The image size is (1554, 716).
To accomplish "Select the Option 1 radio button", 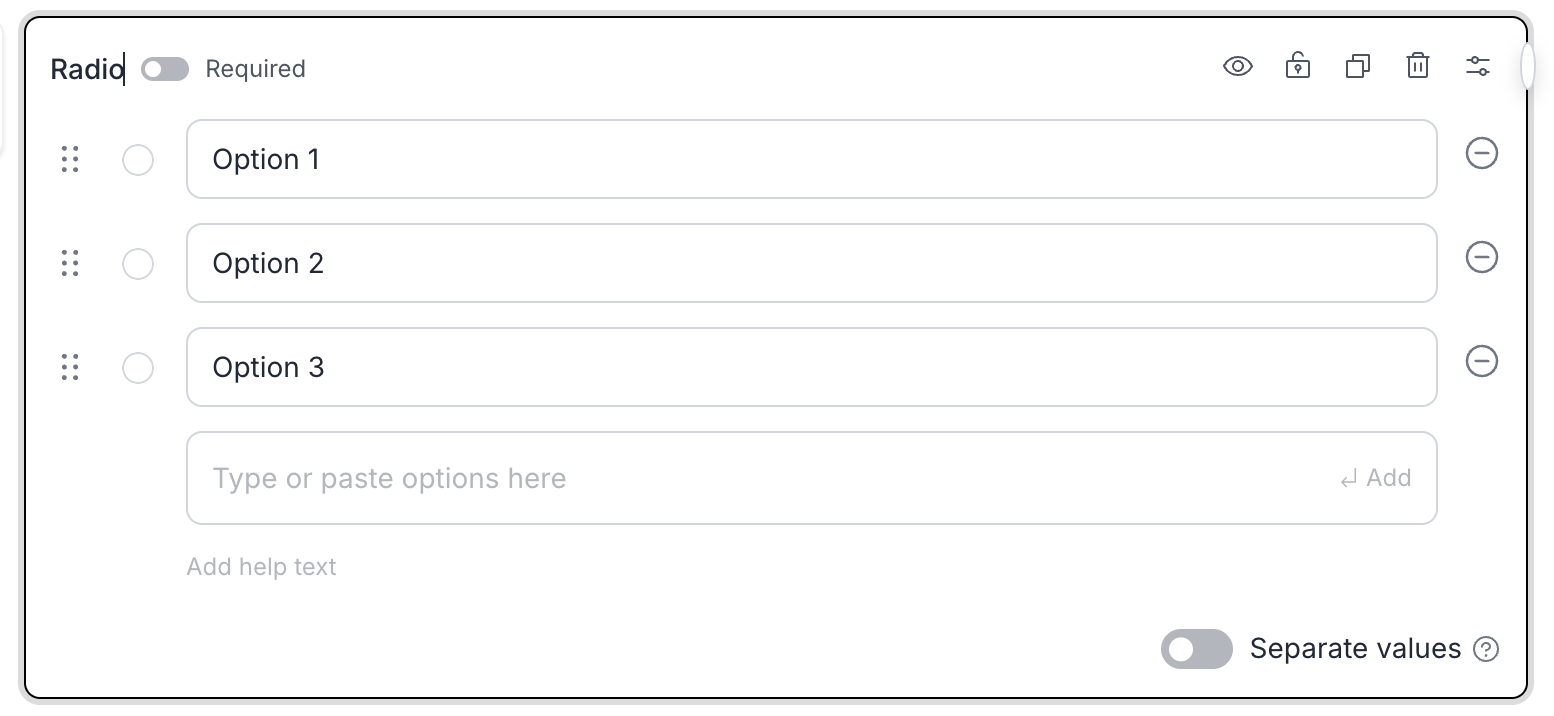I will click(138, 160).
